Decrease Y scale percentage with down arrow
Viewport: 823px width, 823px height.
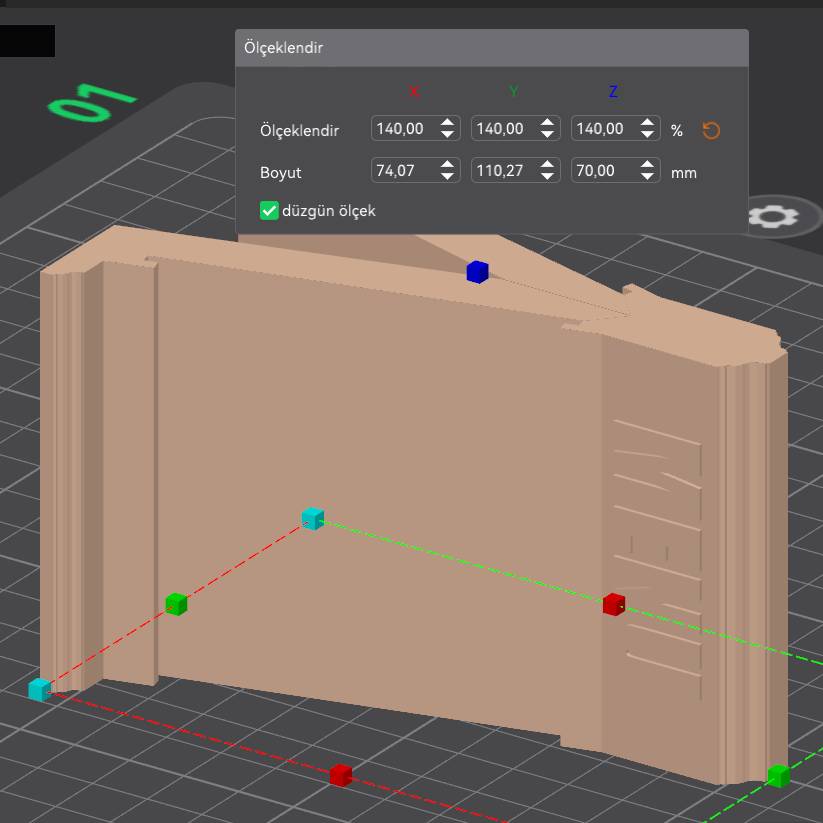click(x=547, y=134)
